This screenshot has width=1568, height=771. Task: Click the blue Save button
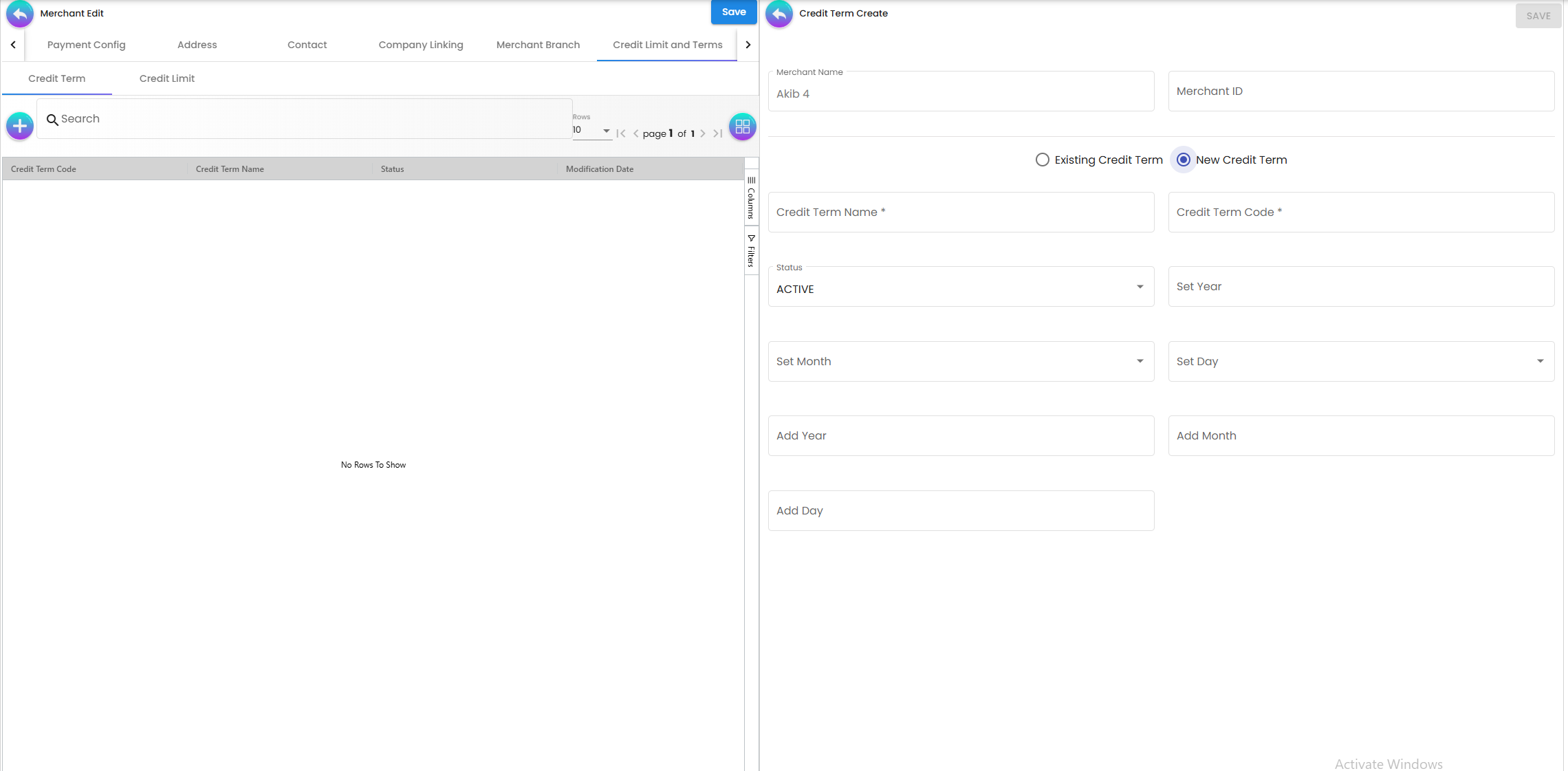pos(734,12)
